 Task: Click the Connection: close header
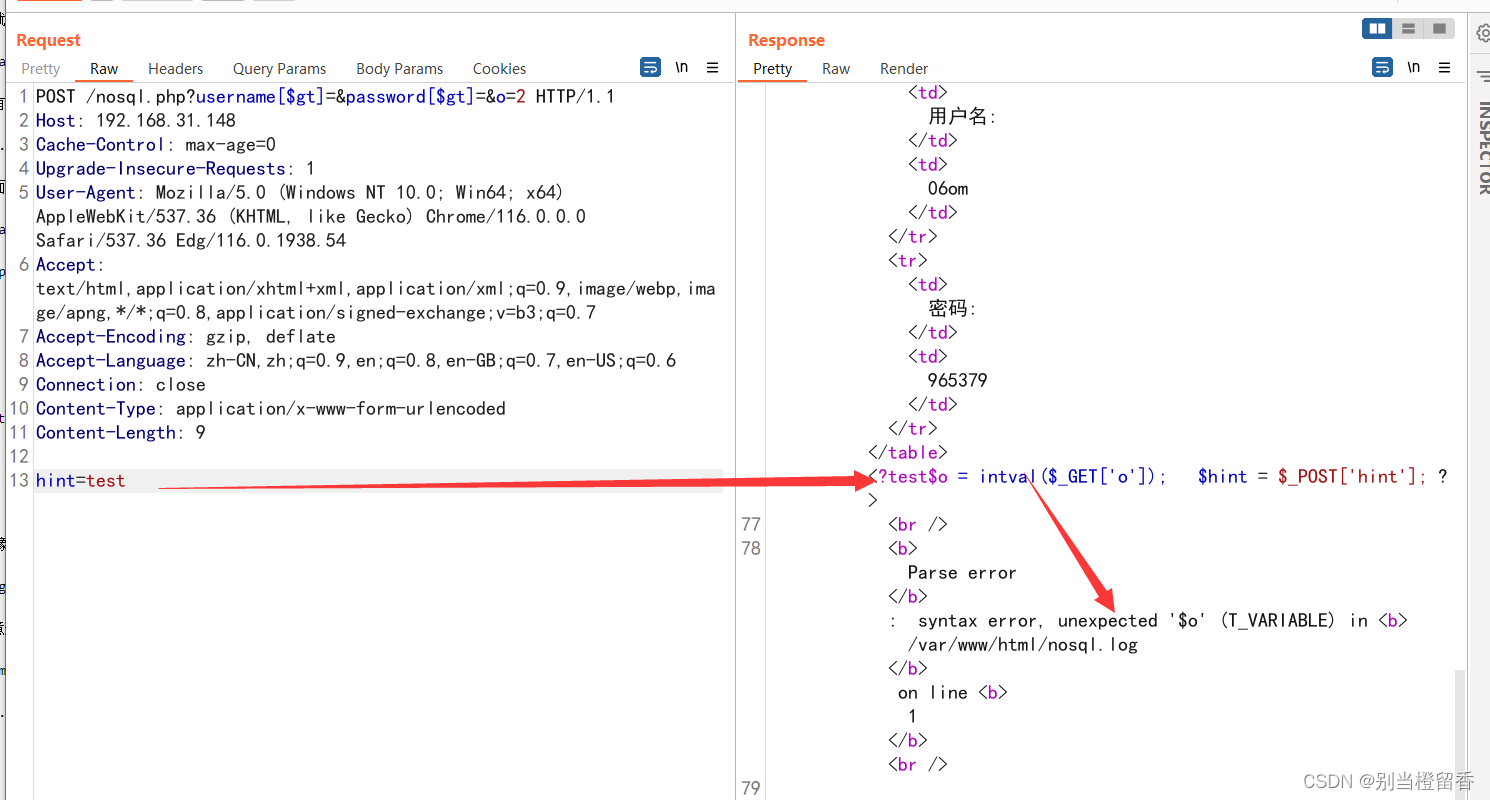[121, 385]
